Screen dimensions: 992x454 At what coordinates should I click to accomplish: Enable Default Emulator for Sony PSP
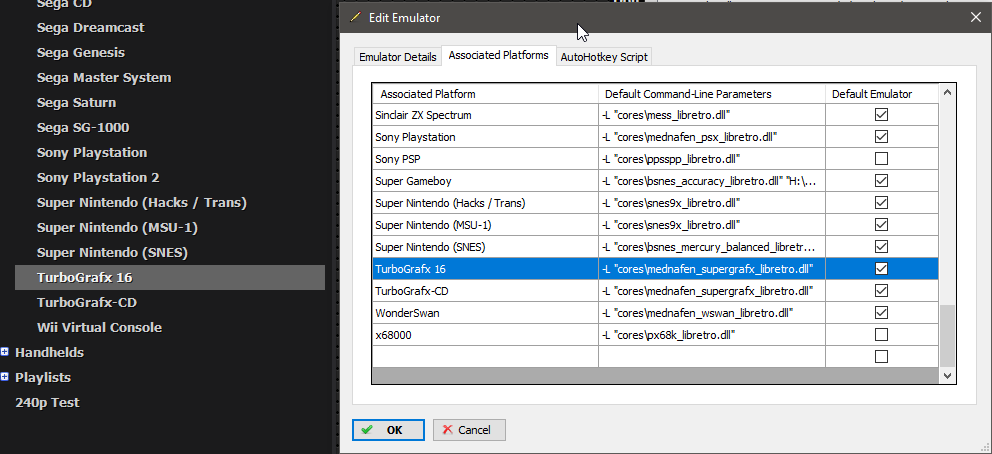881,158
